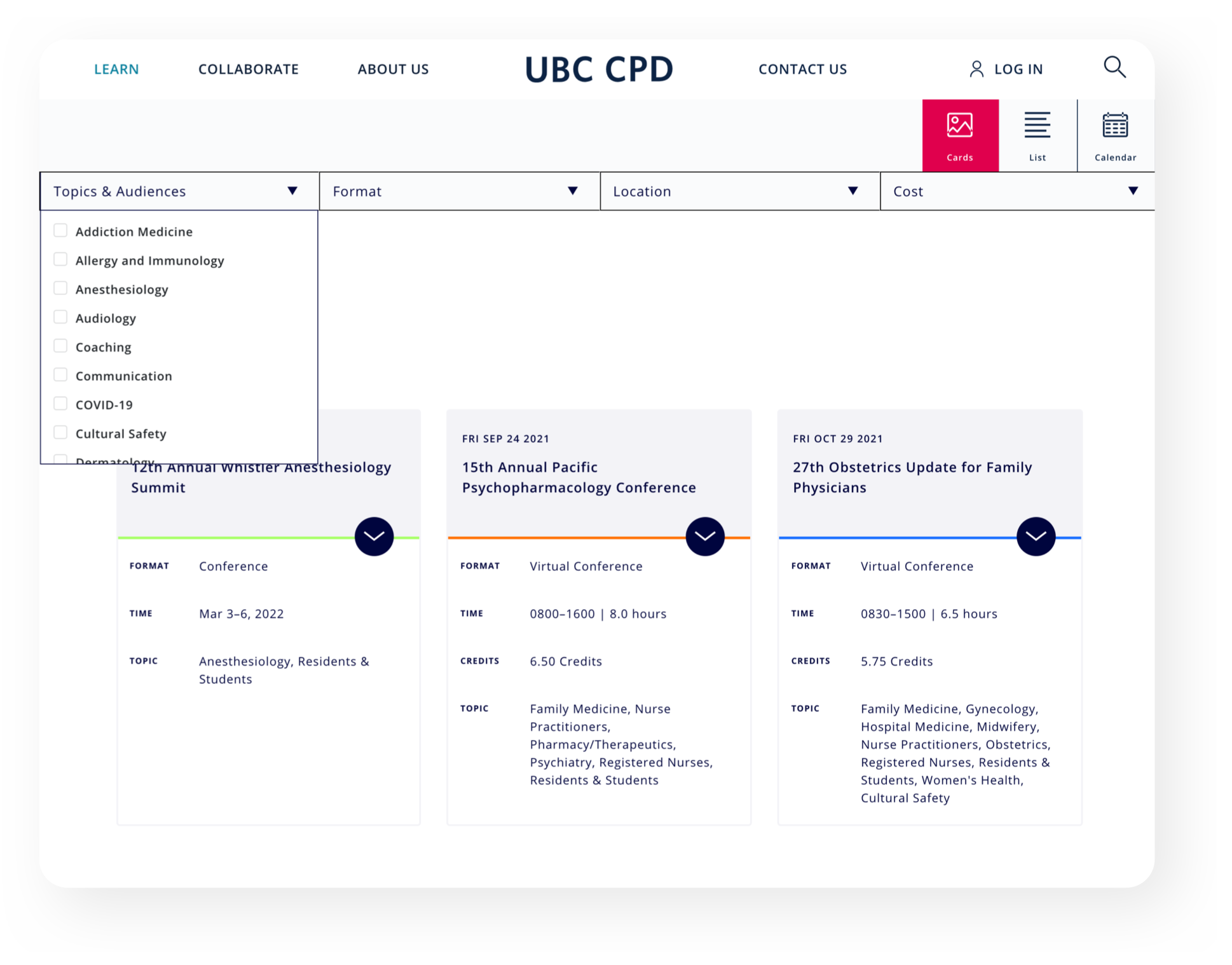Click the user profile icon beside LOG IN
Image resolution: width=1232 pixels, height=965 pixels.
(x=976, y=69)
